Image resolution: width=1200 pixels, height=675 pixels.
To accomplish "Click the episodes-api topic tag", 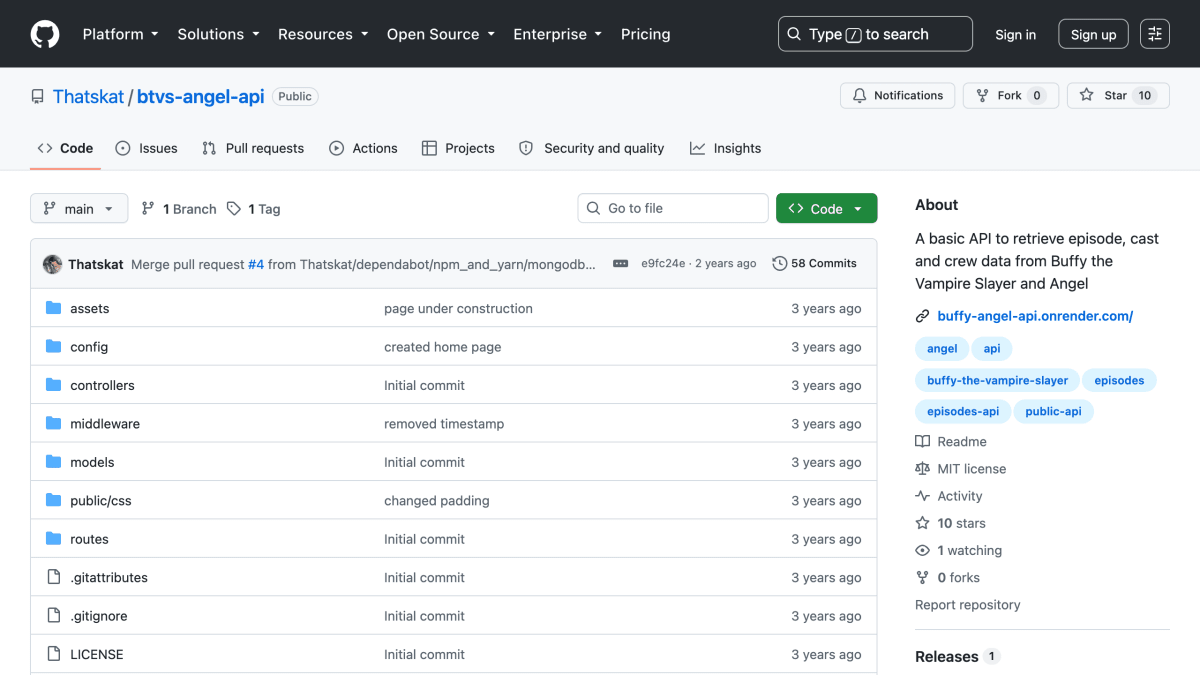I will [x=963, y=411].
